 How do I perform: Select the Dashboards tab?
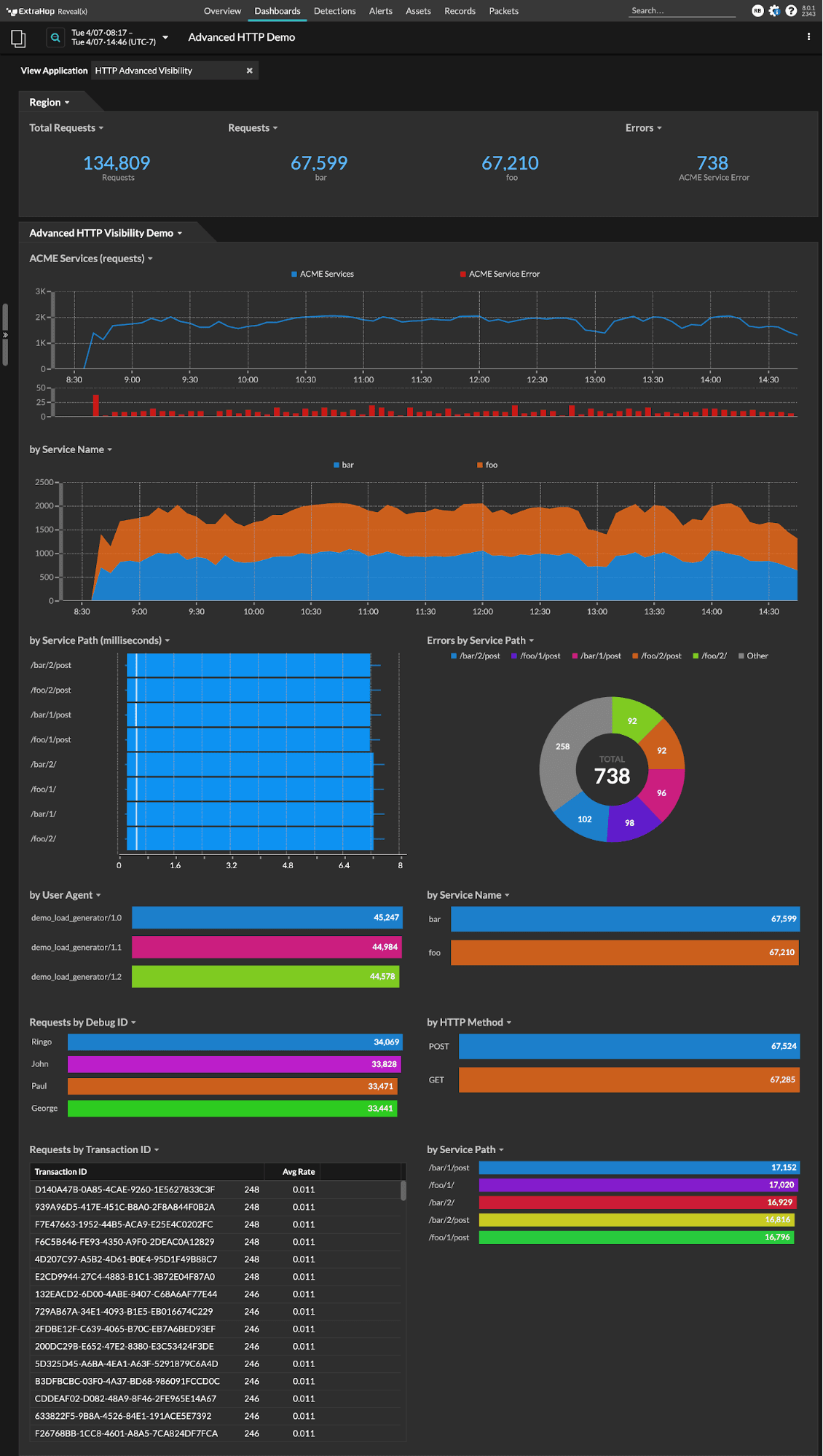click(277, 11)
